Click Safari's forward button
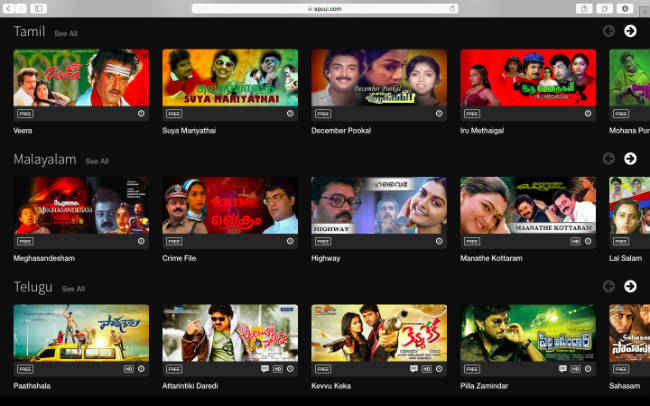The height and width of the screenshot is (406, 650). coord(21,8)
